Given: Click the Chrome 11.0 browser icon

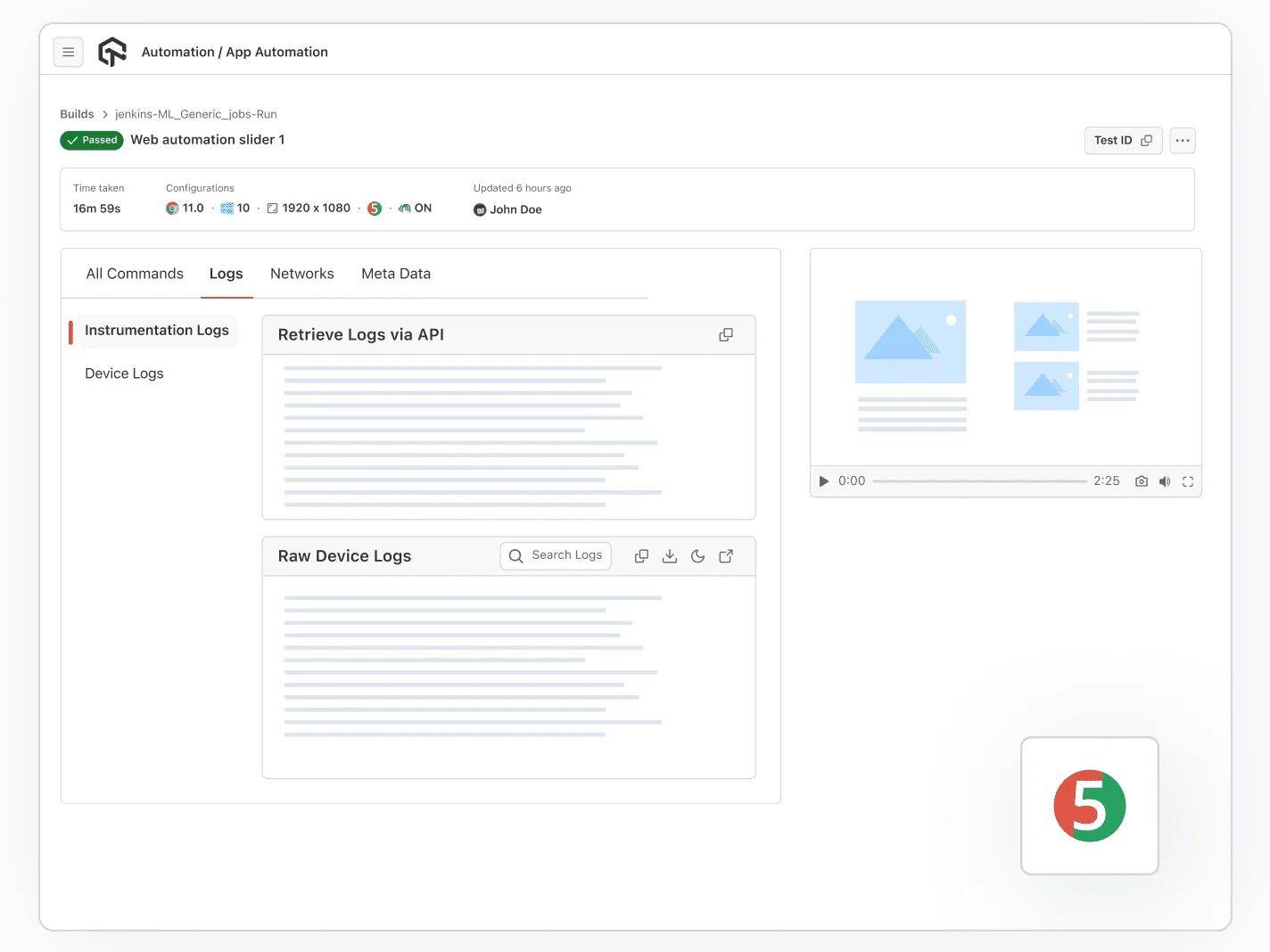Looking at the screenshot, I should click(x=172, y=209).
